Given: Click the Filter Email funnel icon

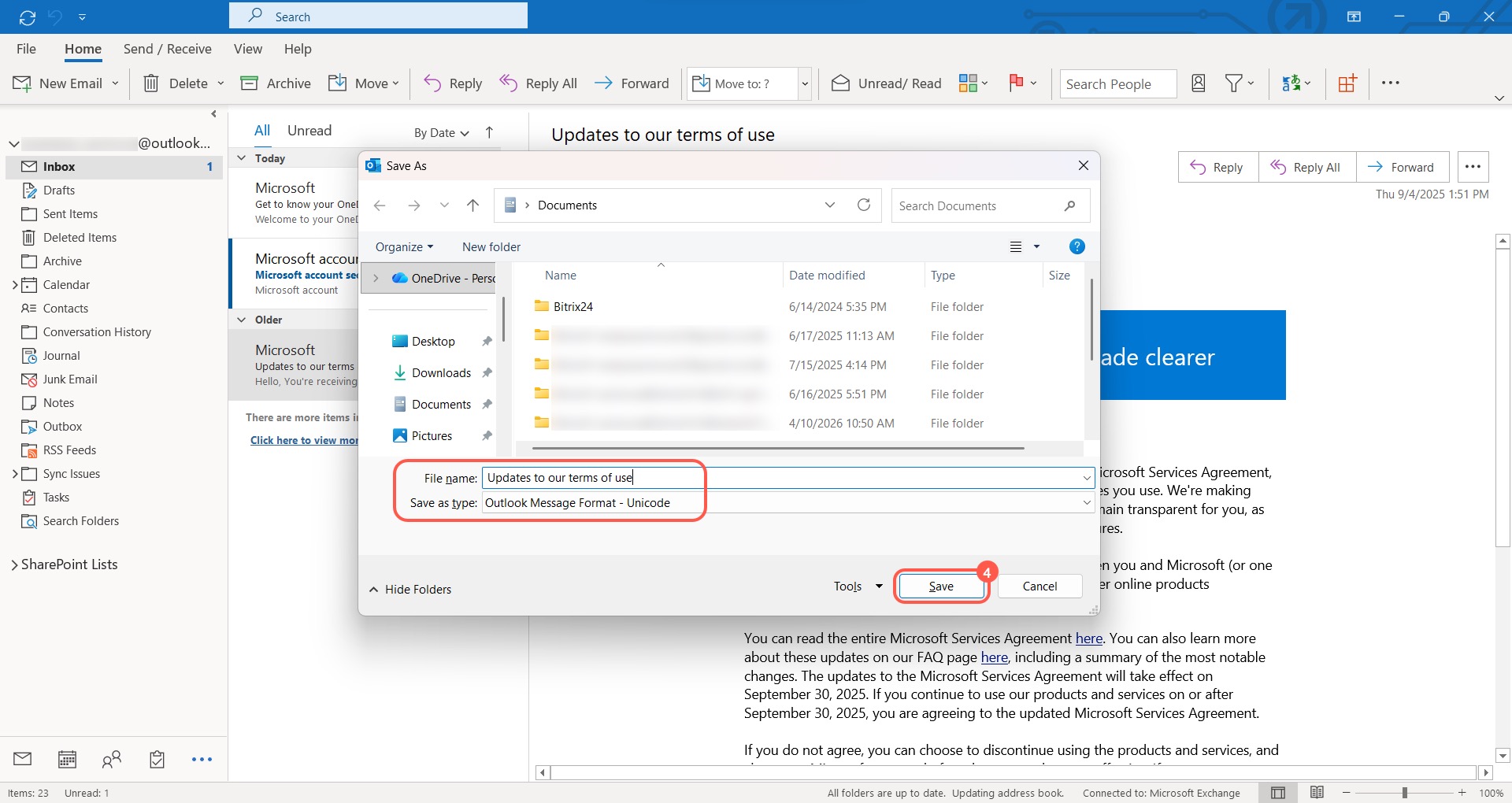Looking at the screenshot, I should (x=1233, y=83).
